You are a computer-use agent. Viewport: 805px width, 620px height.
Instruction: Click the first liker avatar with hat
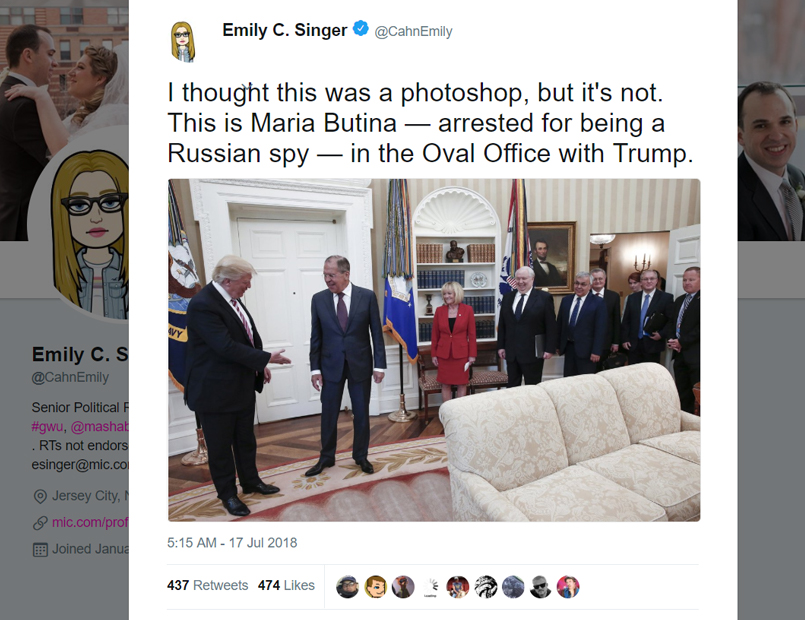pos(348,587)
